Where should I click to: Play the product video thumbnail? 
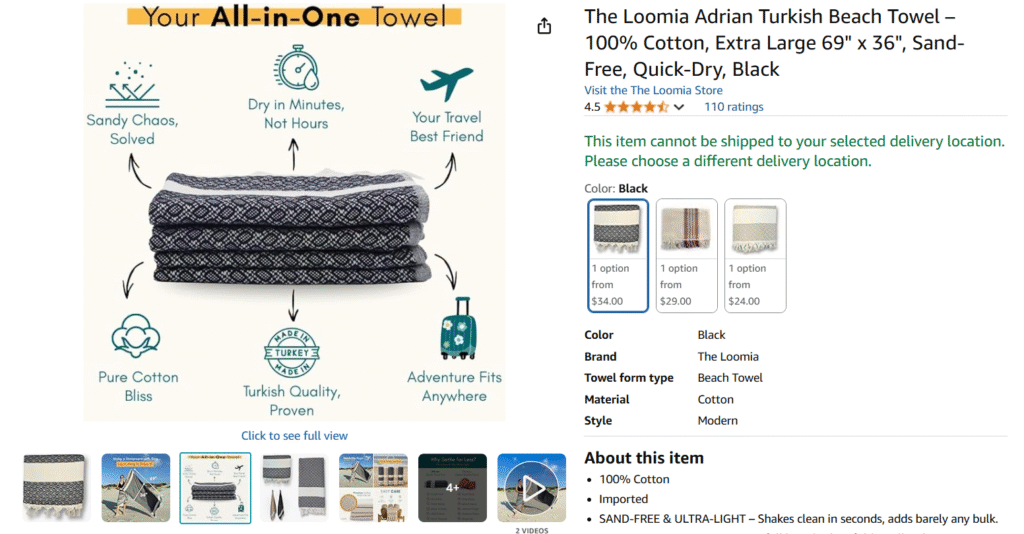point(532,488)
